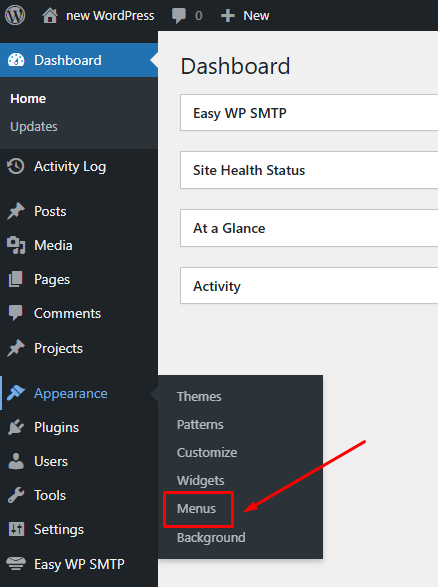This screenshot has height=587, width=438.
Task: Choose Customize in the Appearance submenu
Action: [207, 453]
